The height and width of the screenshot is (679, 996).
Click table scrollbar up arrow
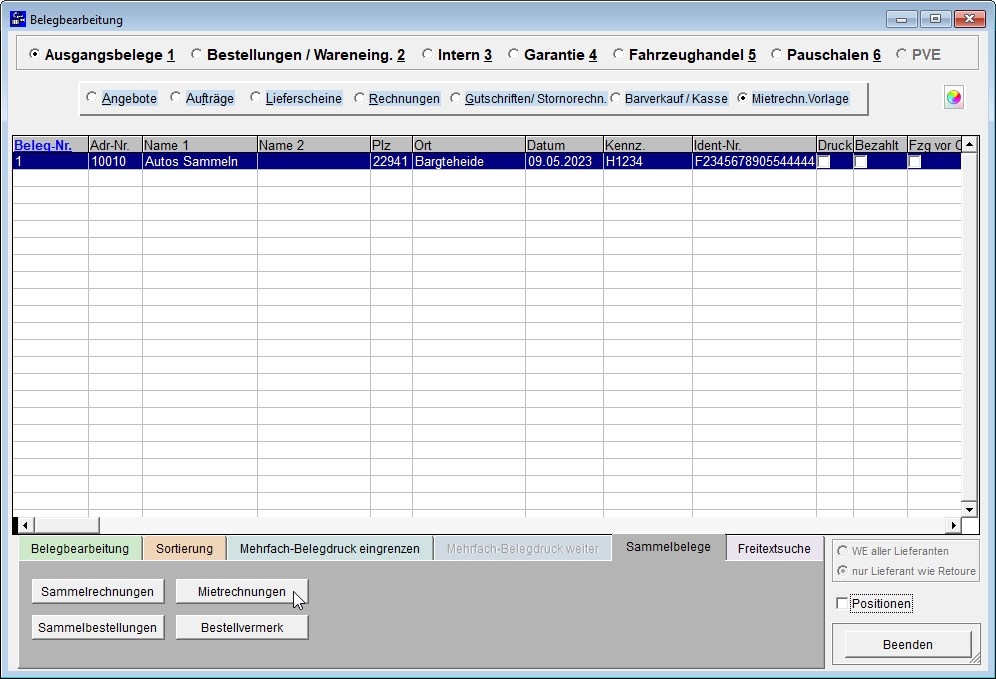pos(969,145)
